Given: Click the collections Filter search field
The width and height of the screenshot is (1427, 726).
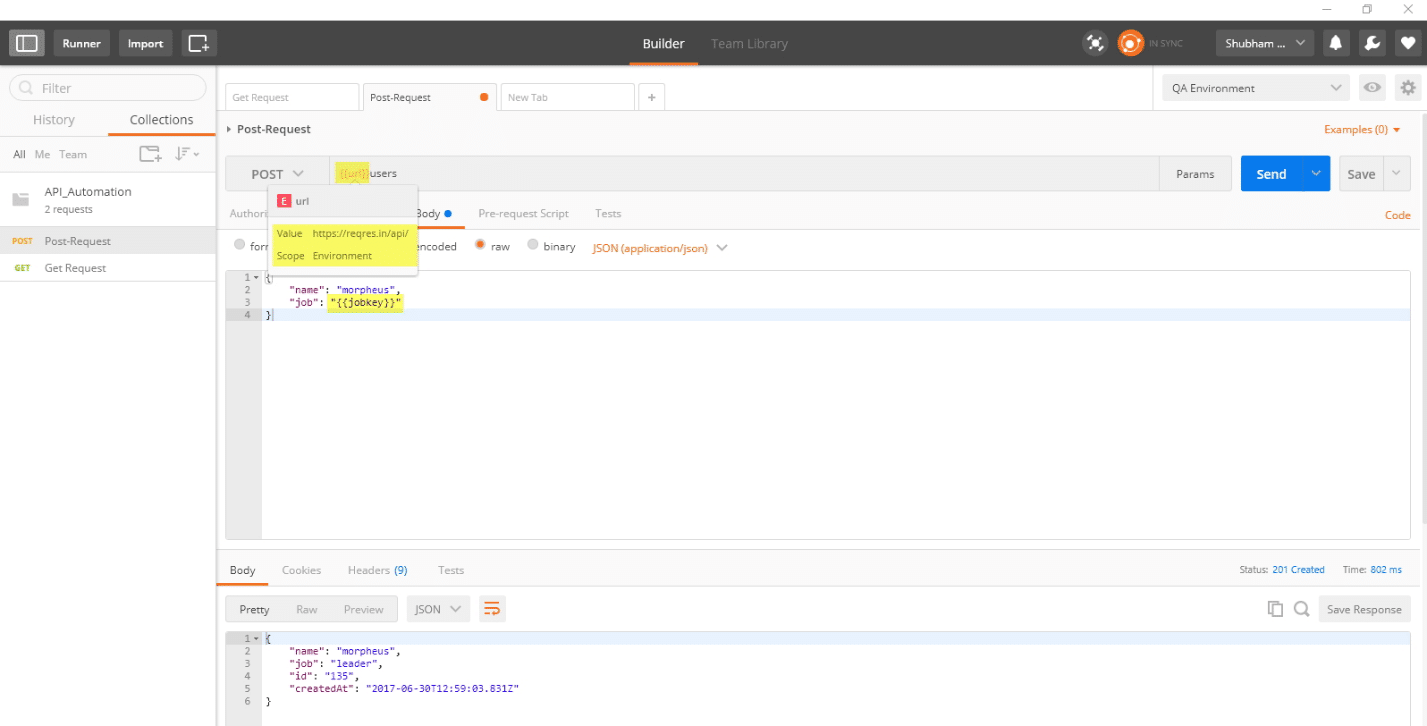Looking at the screenshot, I should 107,88.
